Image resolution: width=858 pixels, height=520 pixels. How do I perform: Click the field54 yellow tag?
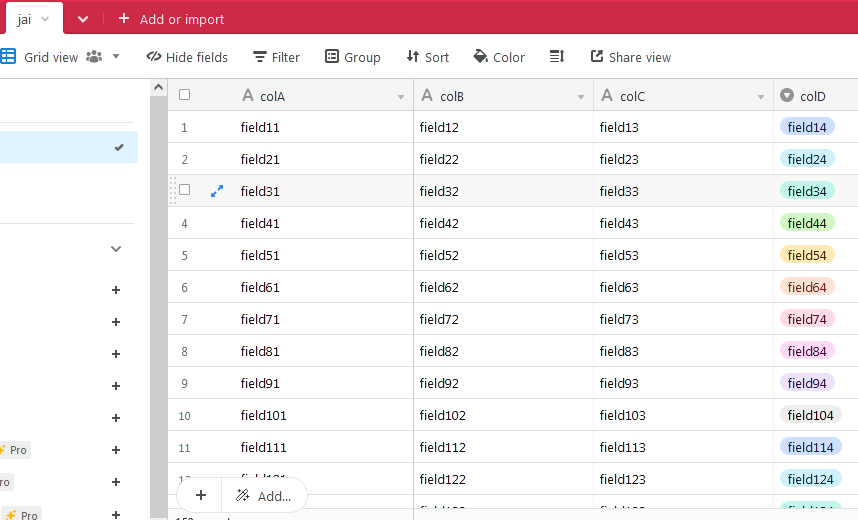[807, 255]
